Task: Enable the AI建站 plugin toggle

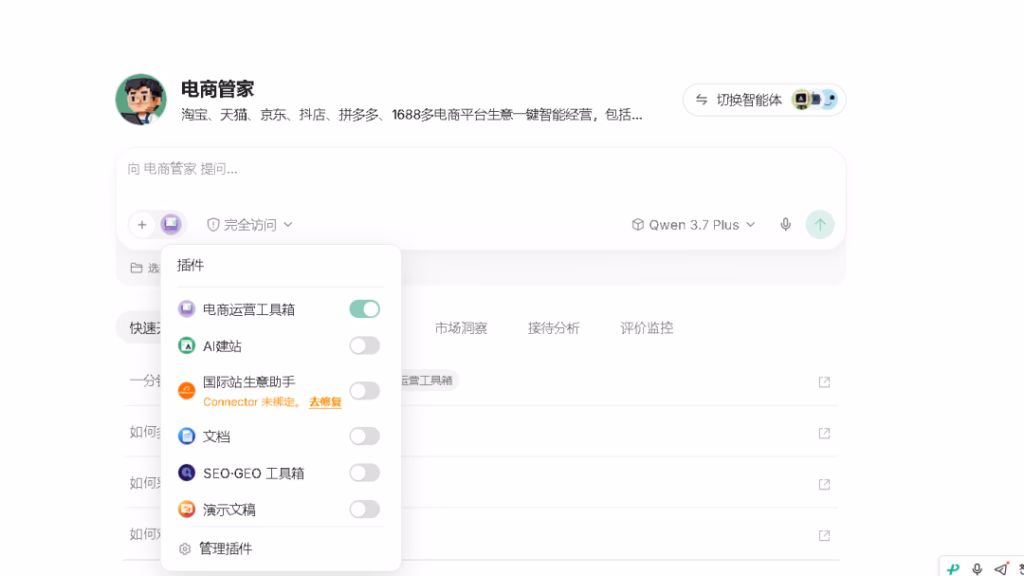Action: click(364, 345)
